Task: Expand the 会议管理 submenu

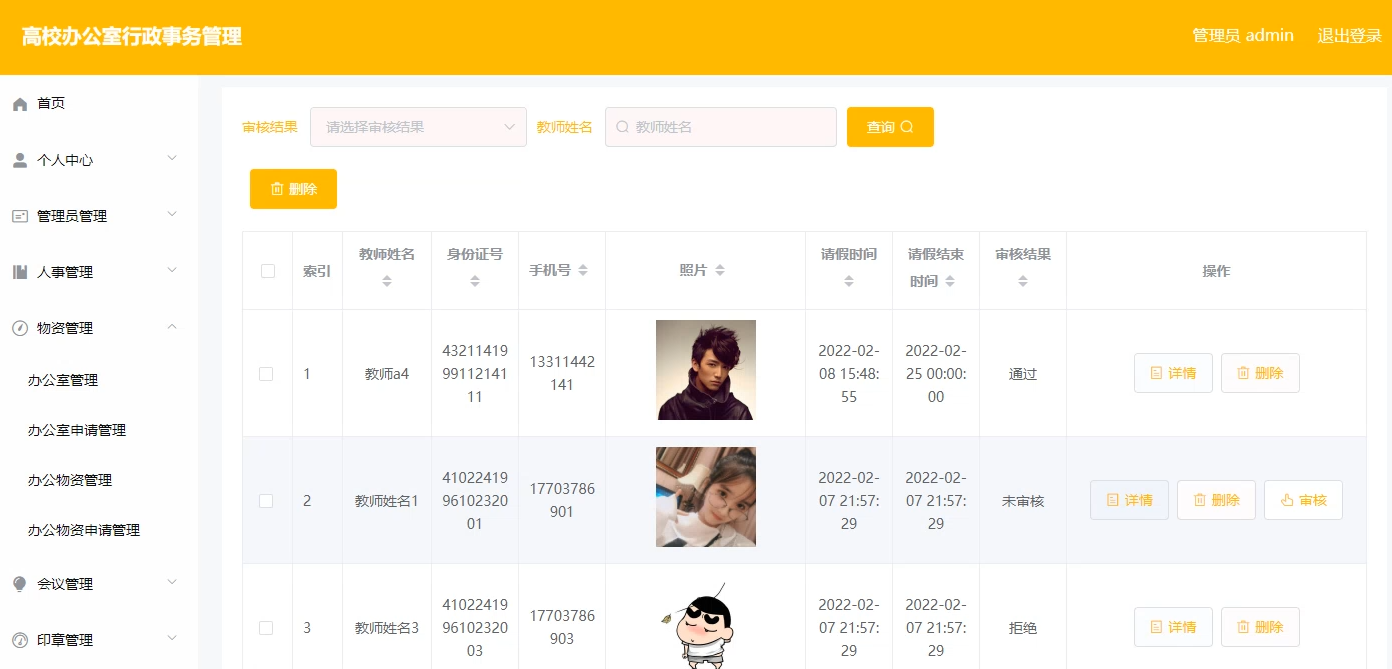Action: 172,583
